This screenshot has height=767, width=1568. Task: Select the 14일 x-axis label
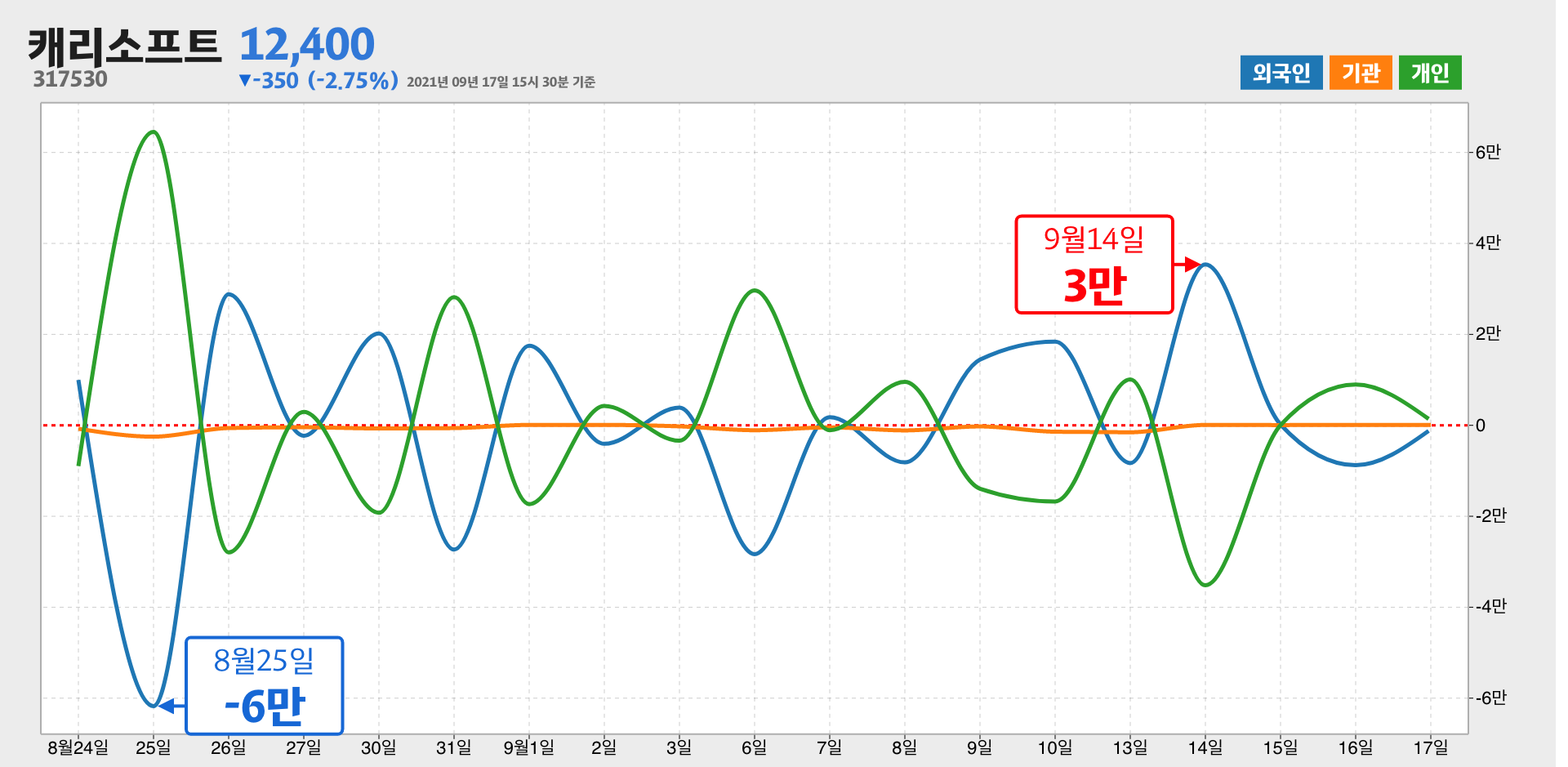point(1205,747)
